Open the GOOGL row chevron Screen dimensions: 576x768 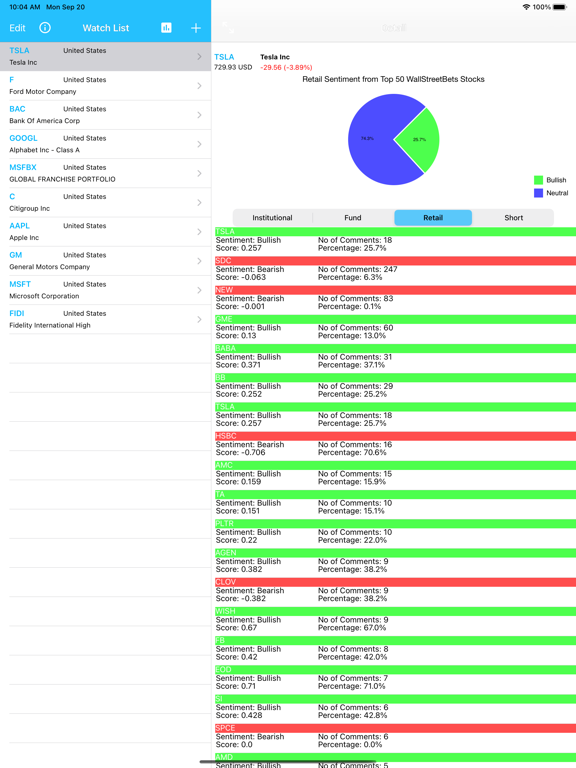coord(199,144)
